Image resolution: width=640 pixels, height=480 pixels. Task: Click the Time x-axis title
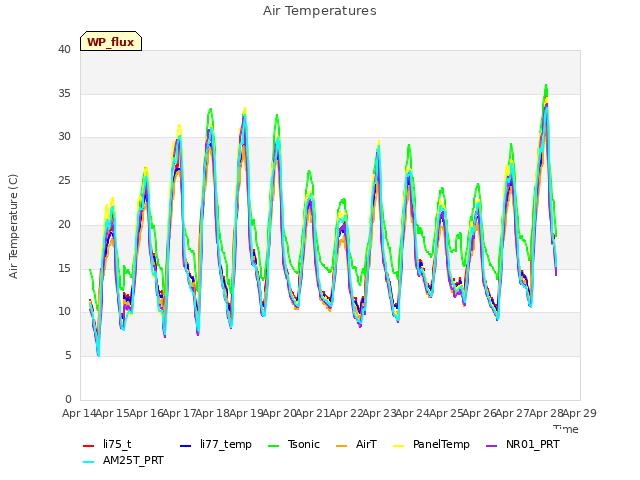tap(566, 429)
